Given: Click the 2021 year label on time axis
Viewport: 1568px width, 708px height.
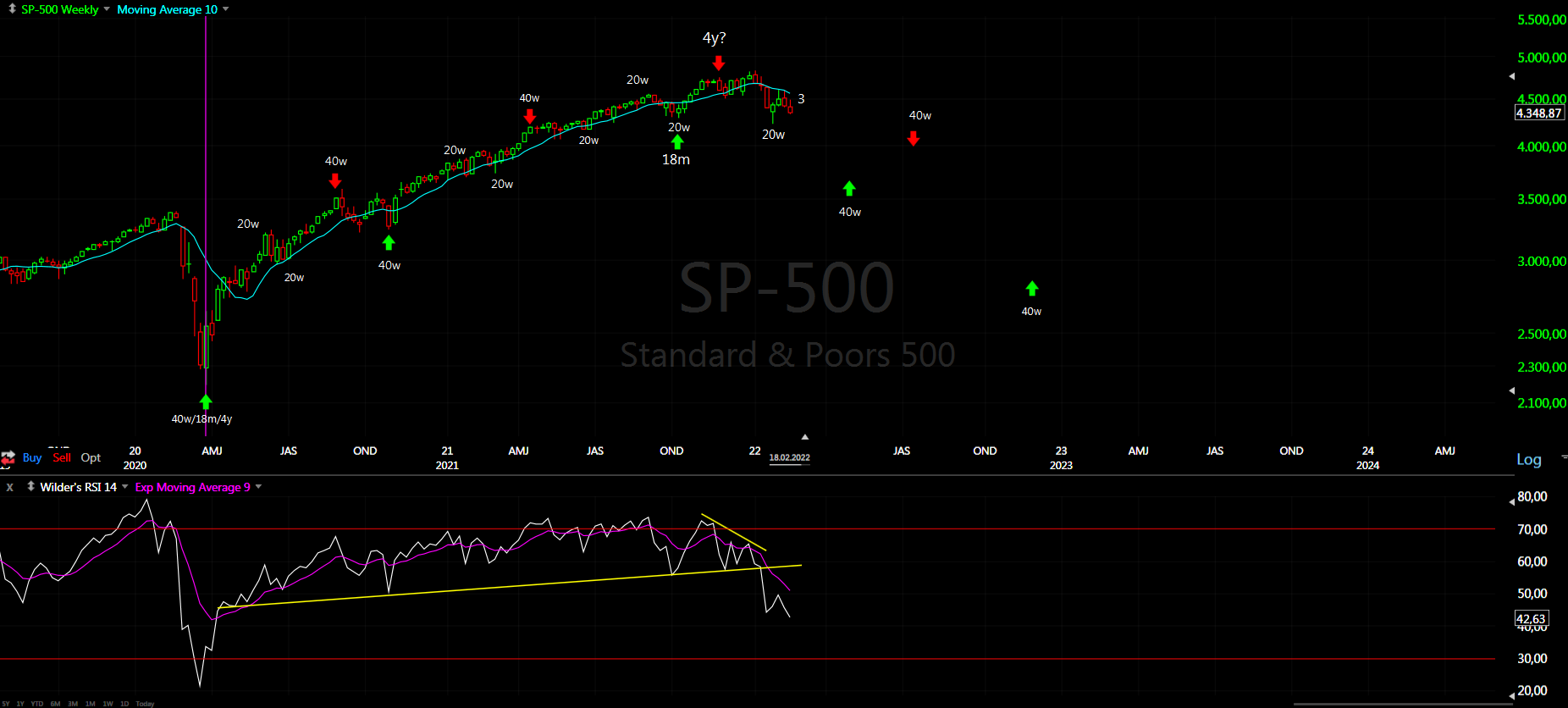Looking at the screenshot, I should (447, 465).
